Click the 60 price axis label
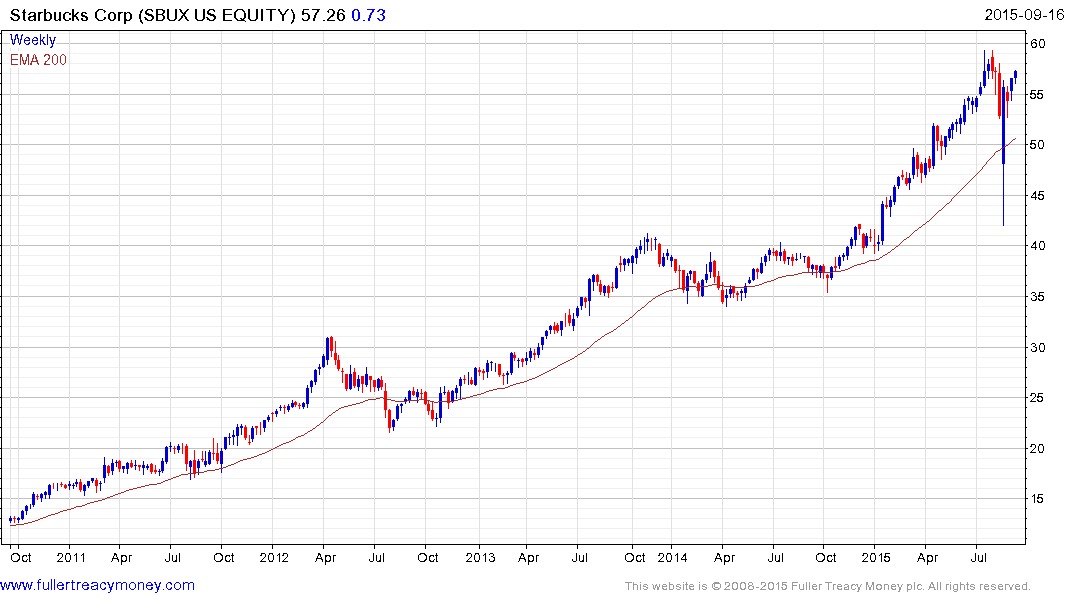The image size is (1075, 600). click(x=1039, y=44)
